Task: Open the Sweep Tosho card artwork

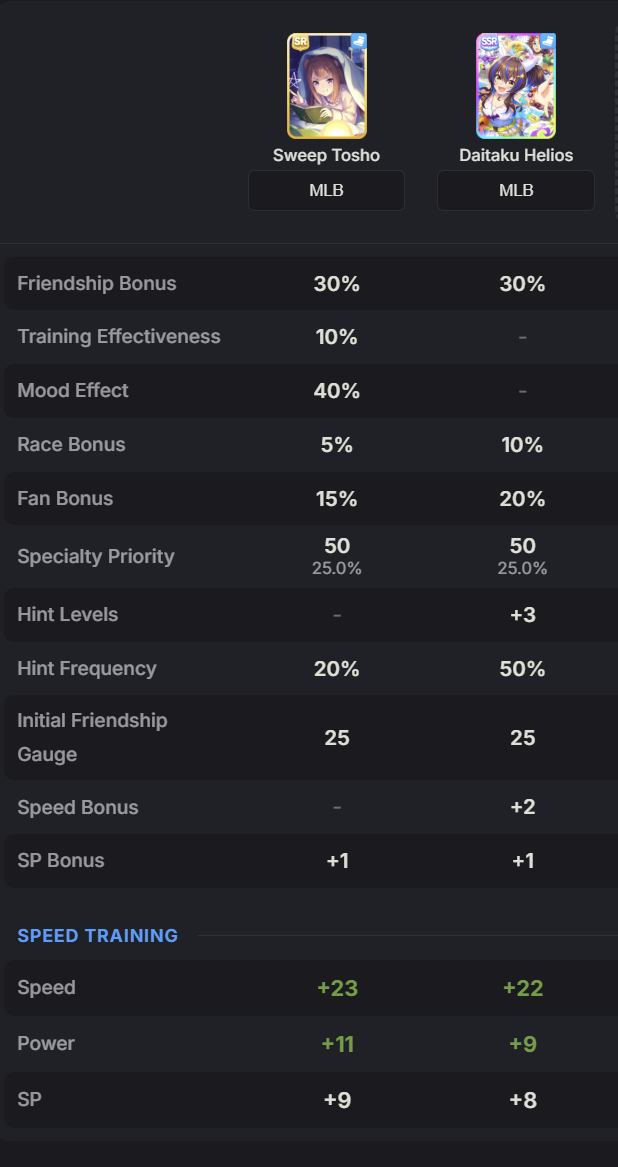Action: 327,86
